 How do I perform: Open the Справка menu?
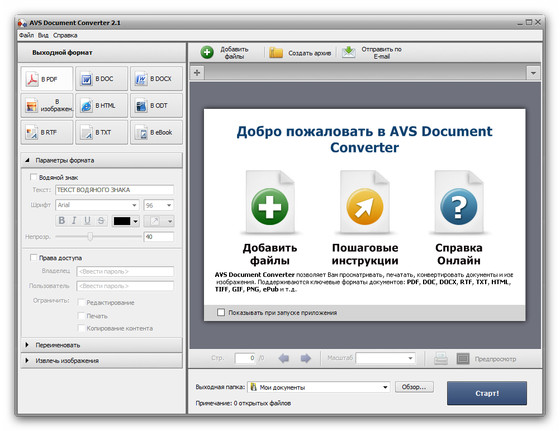(x=65, y=35)
